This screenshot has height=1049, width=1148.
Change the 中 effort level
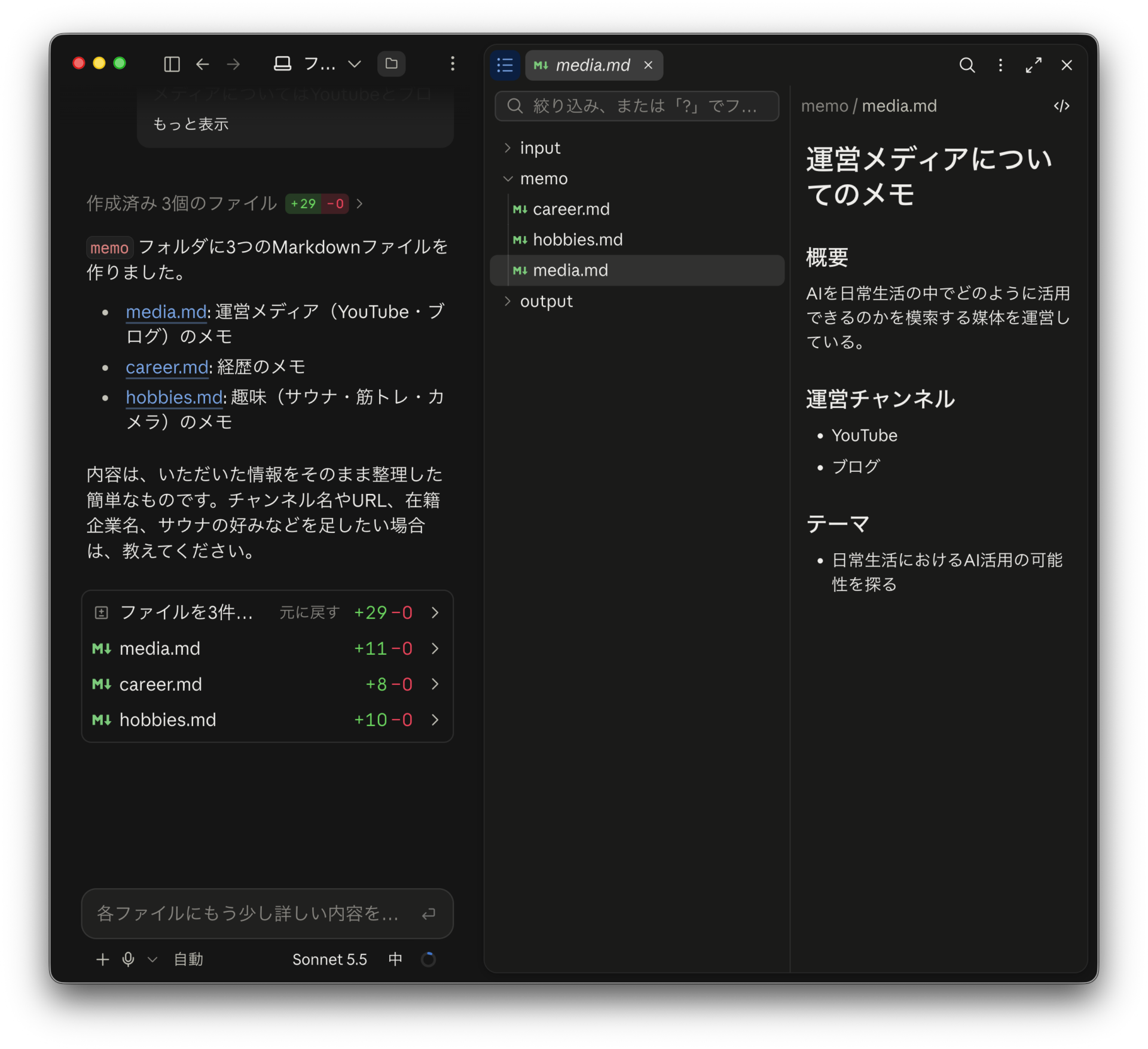[395, 959]
